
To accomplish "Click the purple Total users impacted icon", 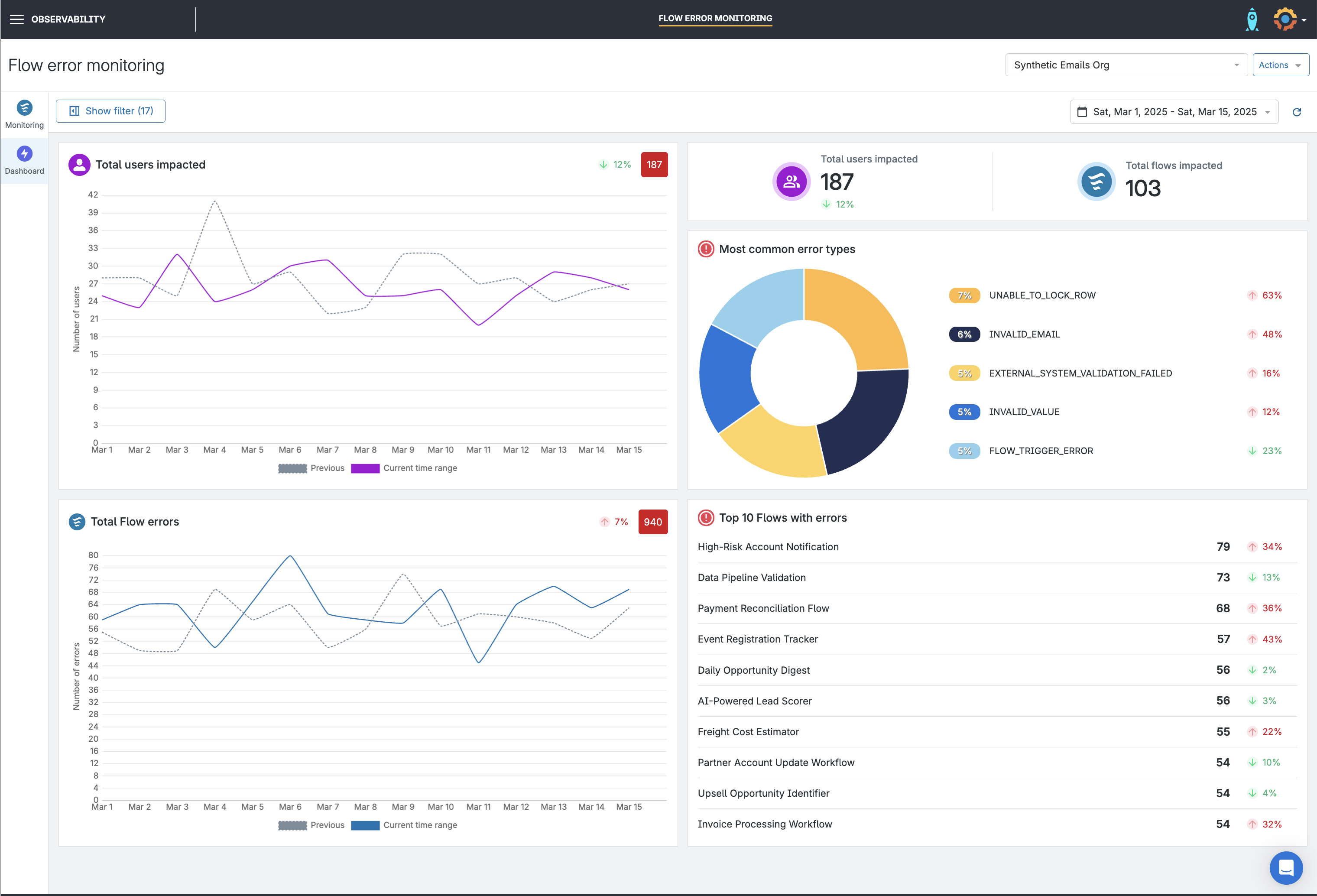I will pyautogui.click(x=791, y=182).
